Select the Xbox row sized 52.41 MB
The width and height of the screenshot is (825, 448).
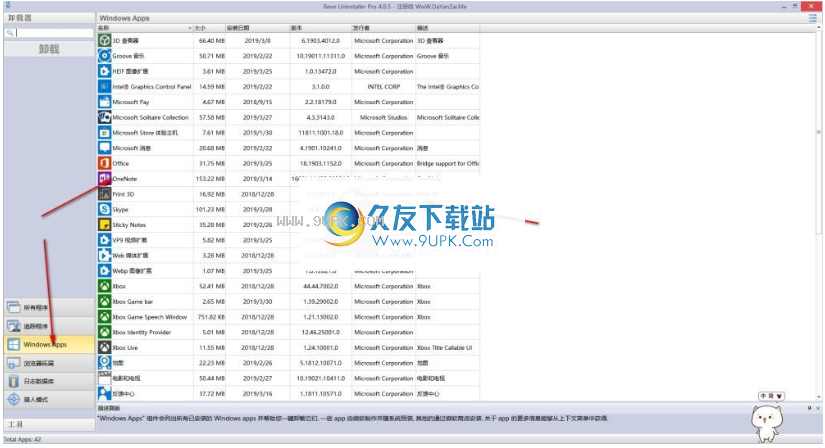point(288,286)
